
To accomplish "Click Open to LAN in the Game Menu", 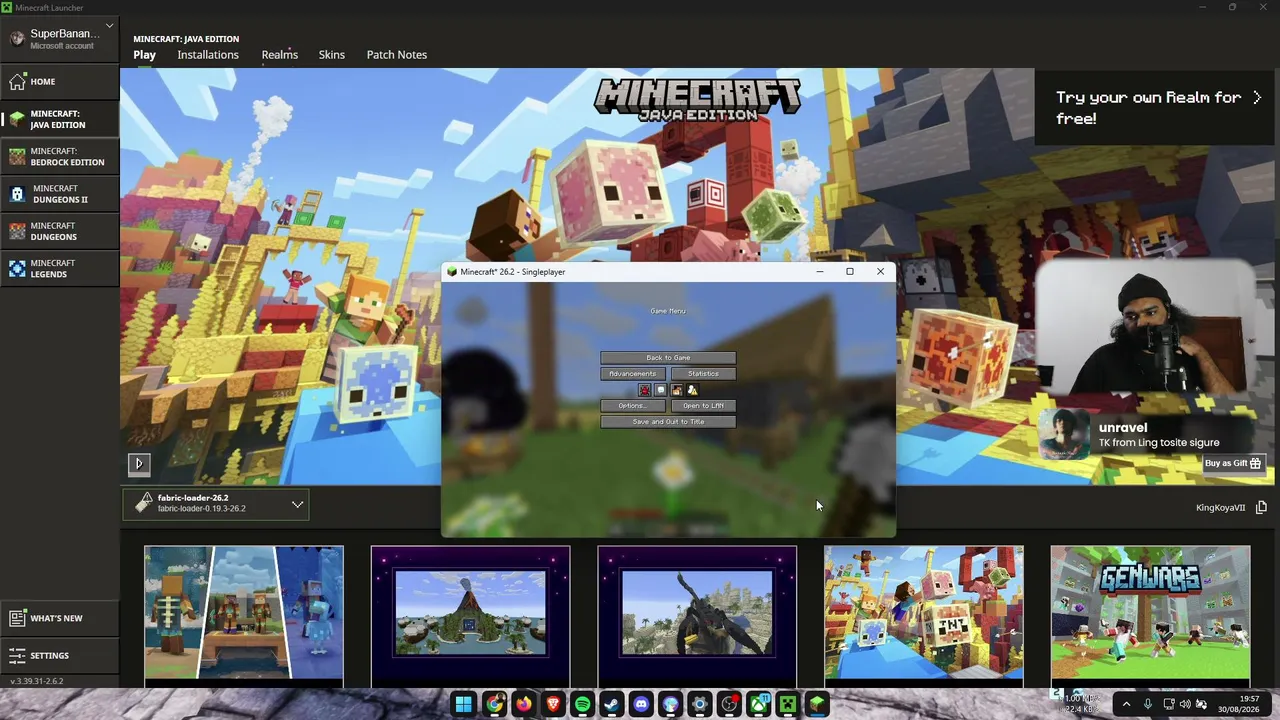I will [x=703, y=406].
